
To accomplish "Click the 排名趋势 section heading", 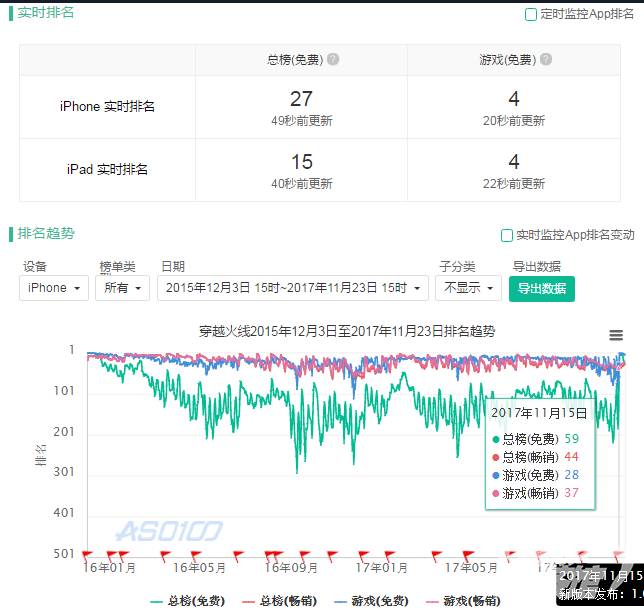I will (46, 233).
